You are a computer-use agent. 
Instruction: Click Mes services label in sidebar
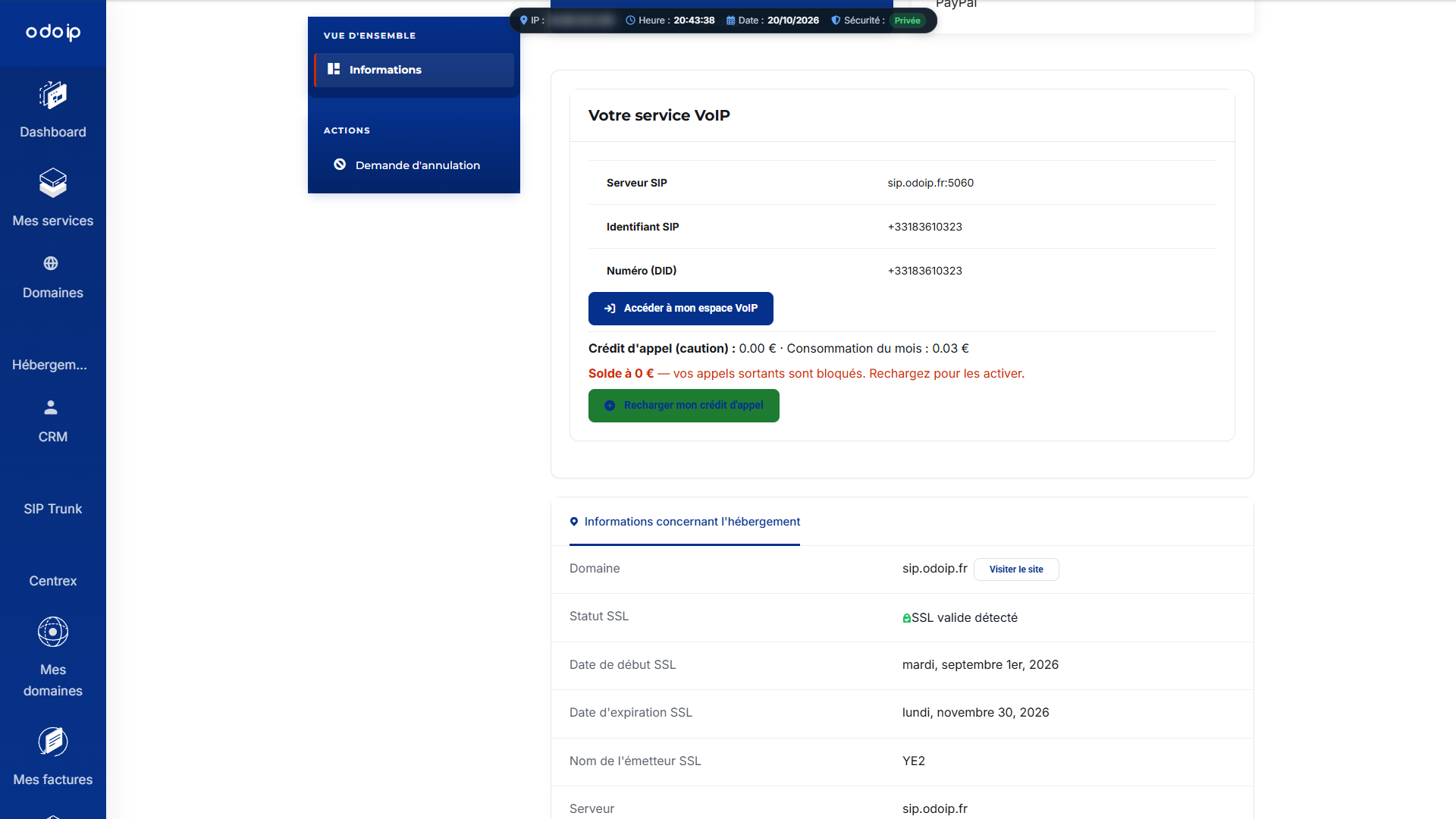point(53,221)
